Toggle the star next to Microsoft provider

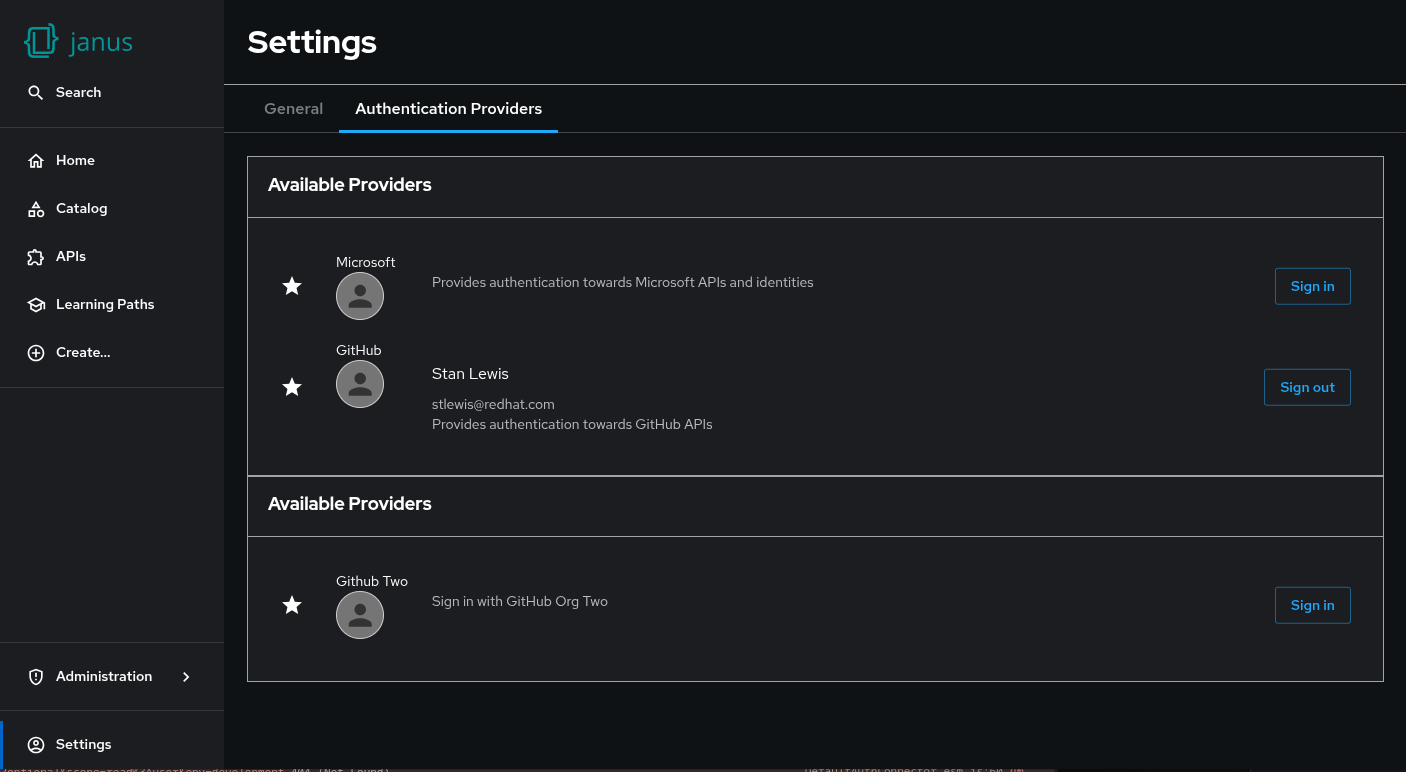[x=292, y=286]
